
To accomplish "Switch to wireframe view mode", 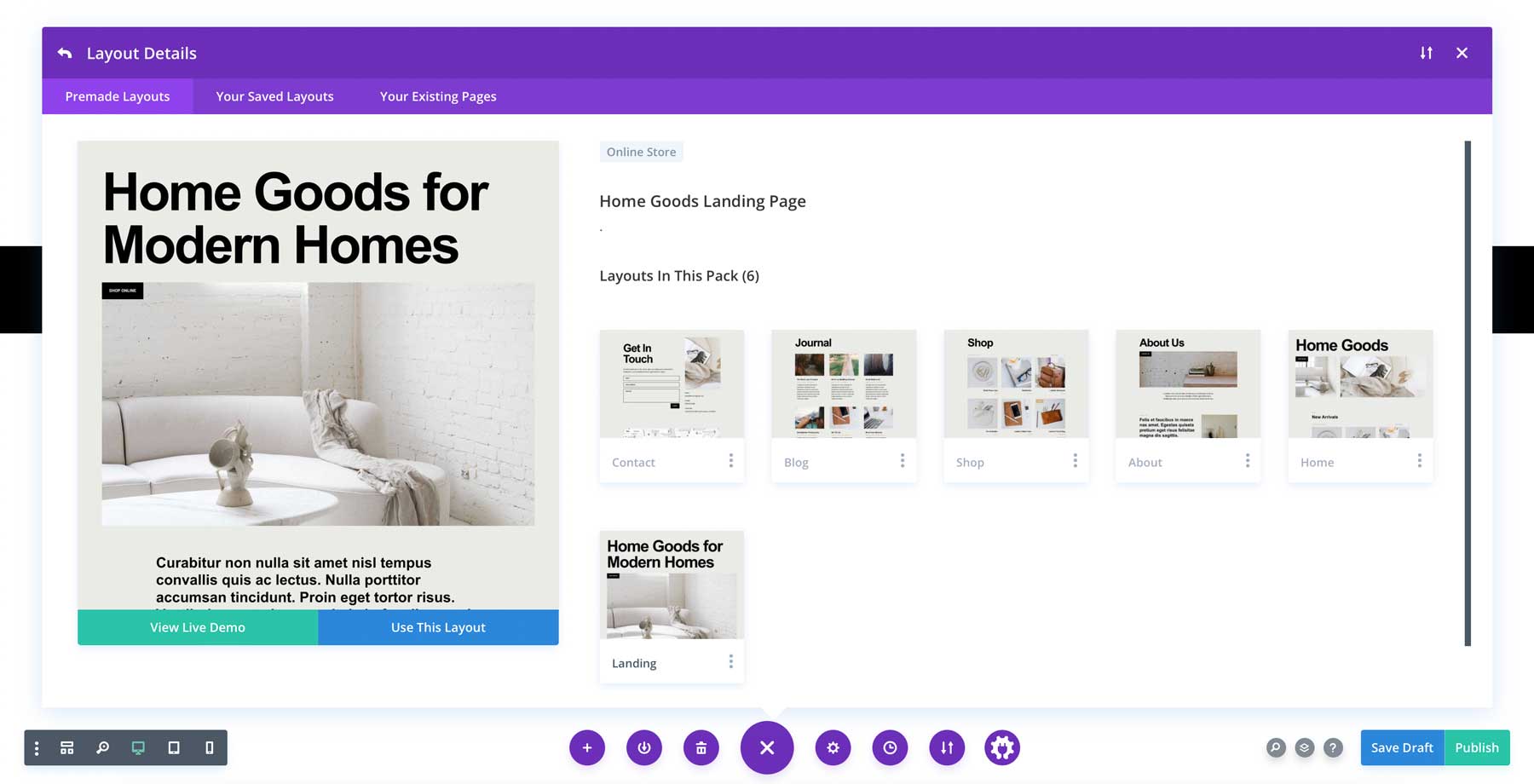I will click(66, 747).
